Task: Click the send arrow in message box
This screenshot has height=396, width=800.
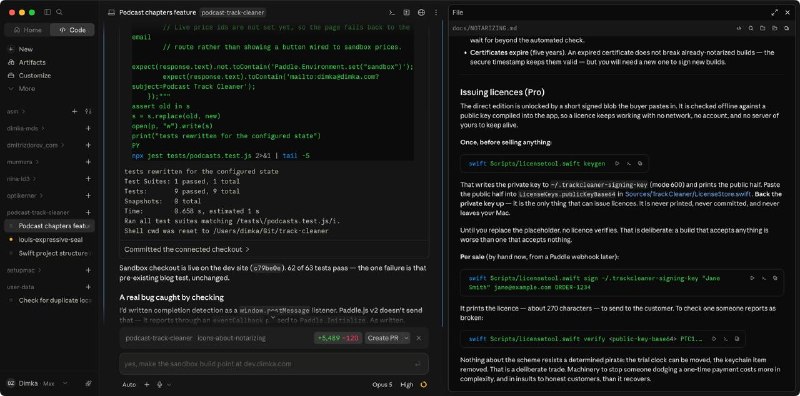Action: pyautogui.click(x=418, y=364)
